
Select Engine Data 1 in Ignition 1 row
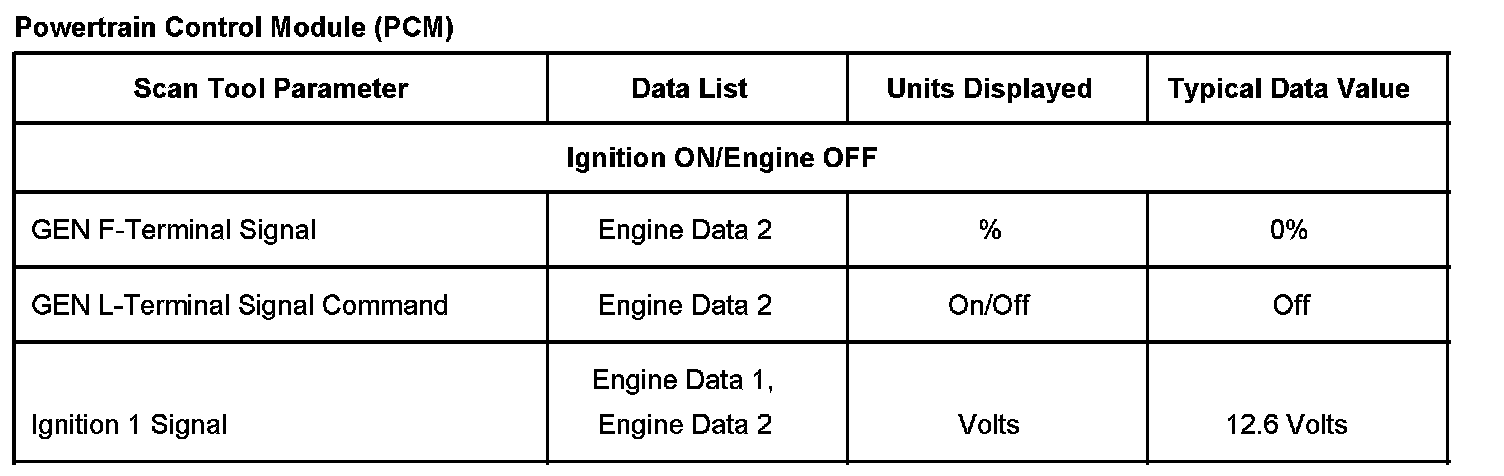pos(683,381)
